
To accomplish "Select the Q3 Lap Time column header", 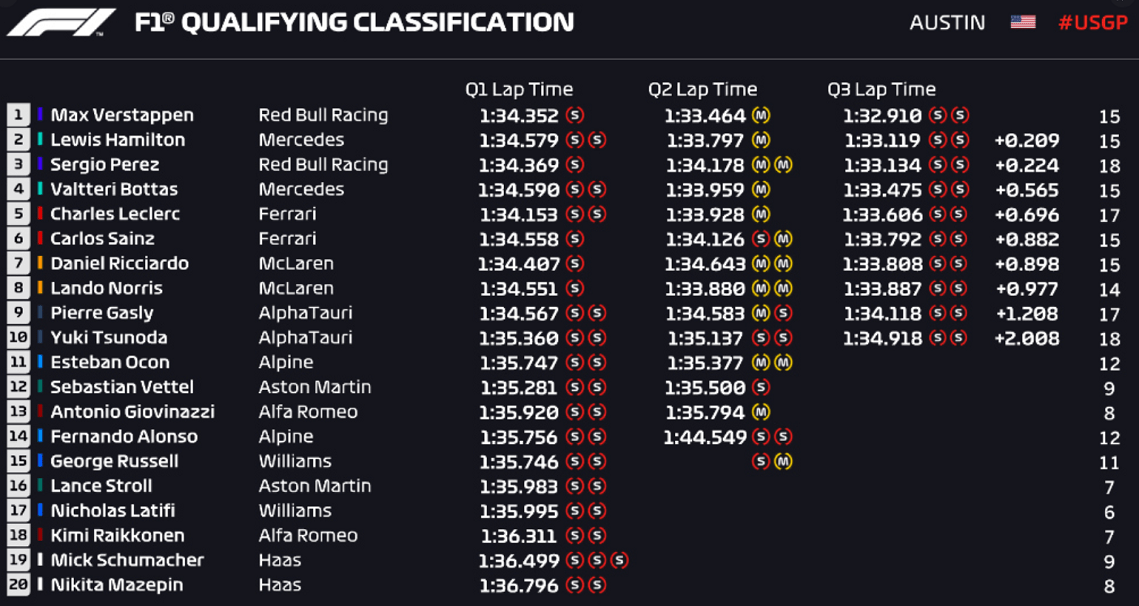I will point(881,89).
